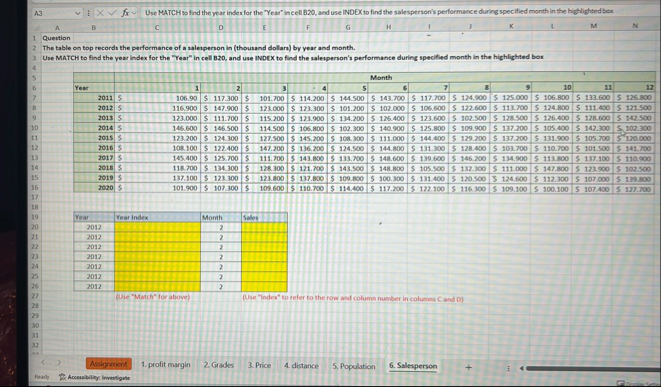The width and height of the screenshot is (661, 387).
Task: Switch to the 4. distance tab
Action: click(x=301, y=366)
